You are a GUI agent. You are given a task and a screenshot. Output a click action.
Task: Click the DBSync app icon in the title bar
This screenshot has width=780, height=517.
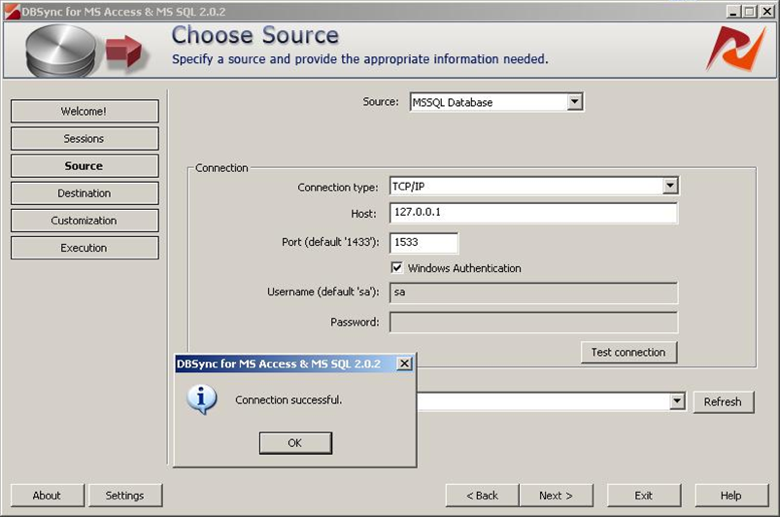coord(12,11)
